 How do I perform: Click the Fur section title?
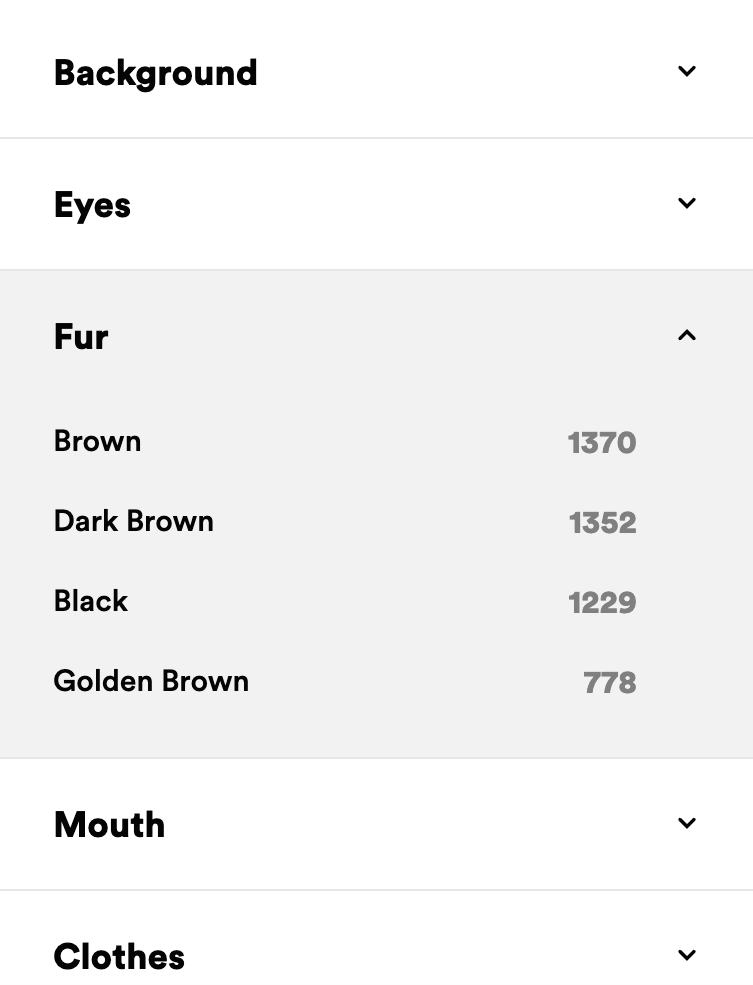click(80, 337)
